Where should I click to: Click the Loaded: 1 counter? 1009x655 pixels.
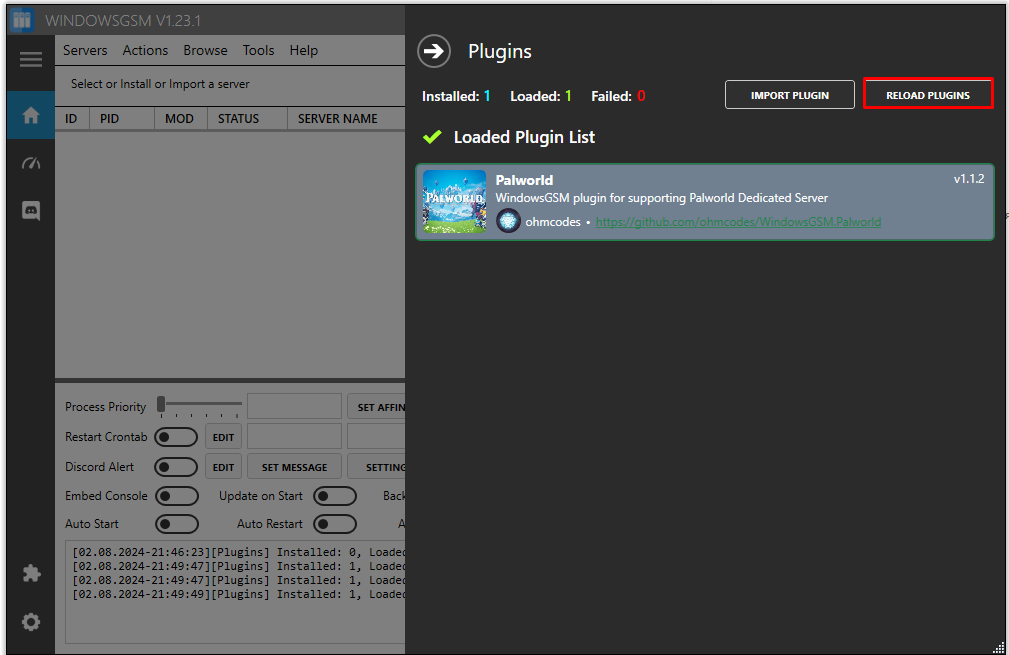541,96
